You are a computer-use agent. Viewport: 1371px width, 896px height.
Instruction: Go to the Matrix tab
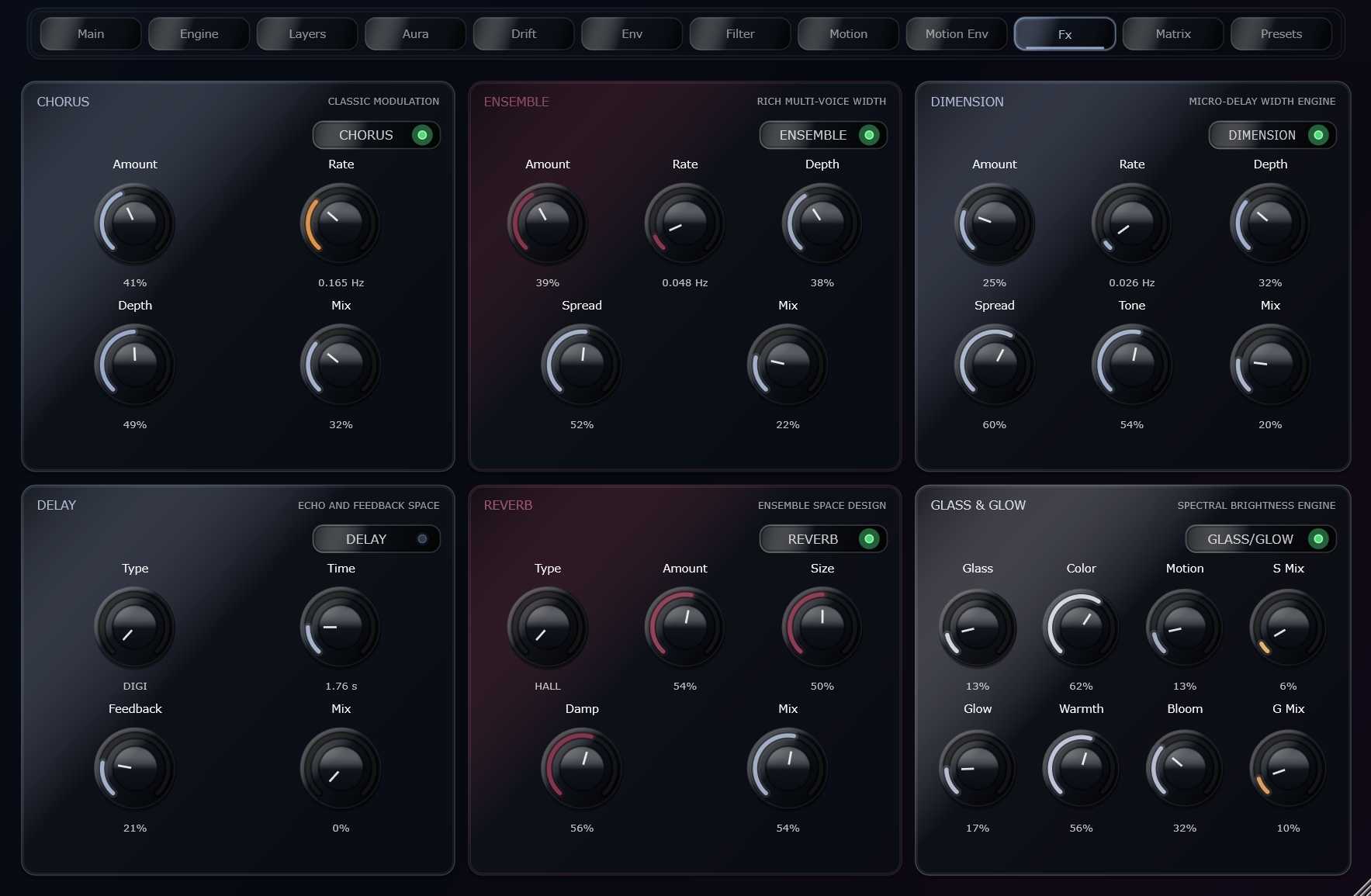tap(1173, 34)
